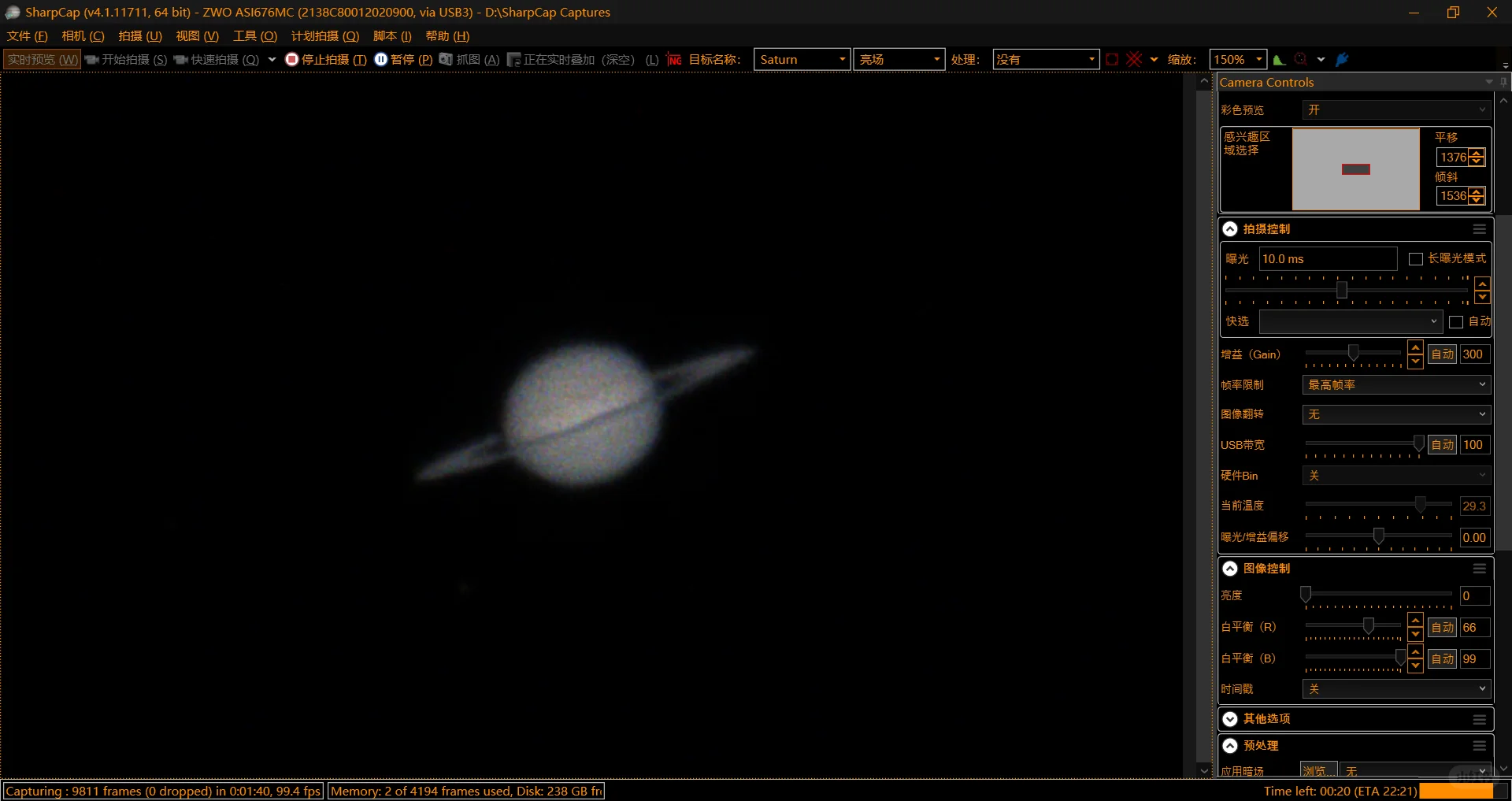Image resolution: width=1512 pixels, height=801 pixels.
Task: Open the 图像控制 section hamburger menu
Action: [x=1479, y=569]
